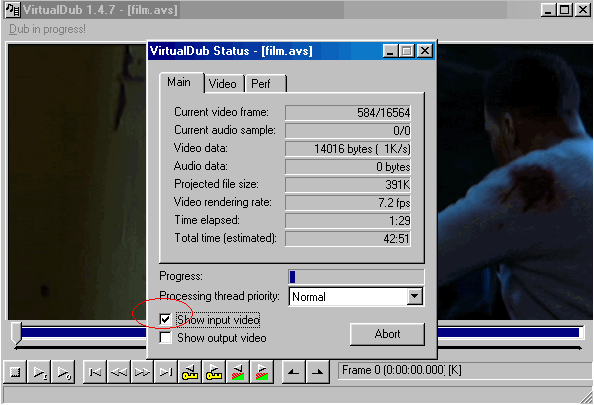This screenshot has width=594, height=405.
Task: Click the Dub in progress! menu text
Action: 47,29
